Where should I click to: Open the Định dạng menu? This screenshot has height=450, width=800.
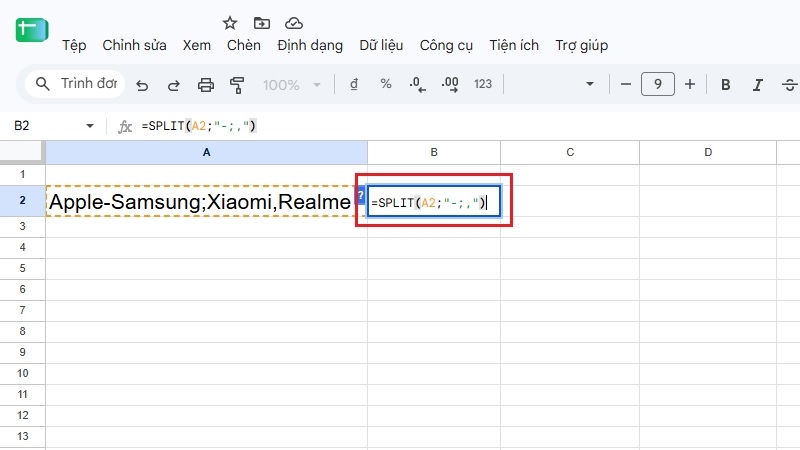[x=310, y=45]
